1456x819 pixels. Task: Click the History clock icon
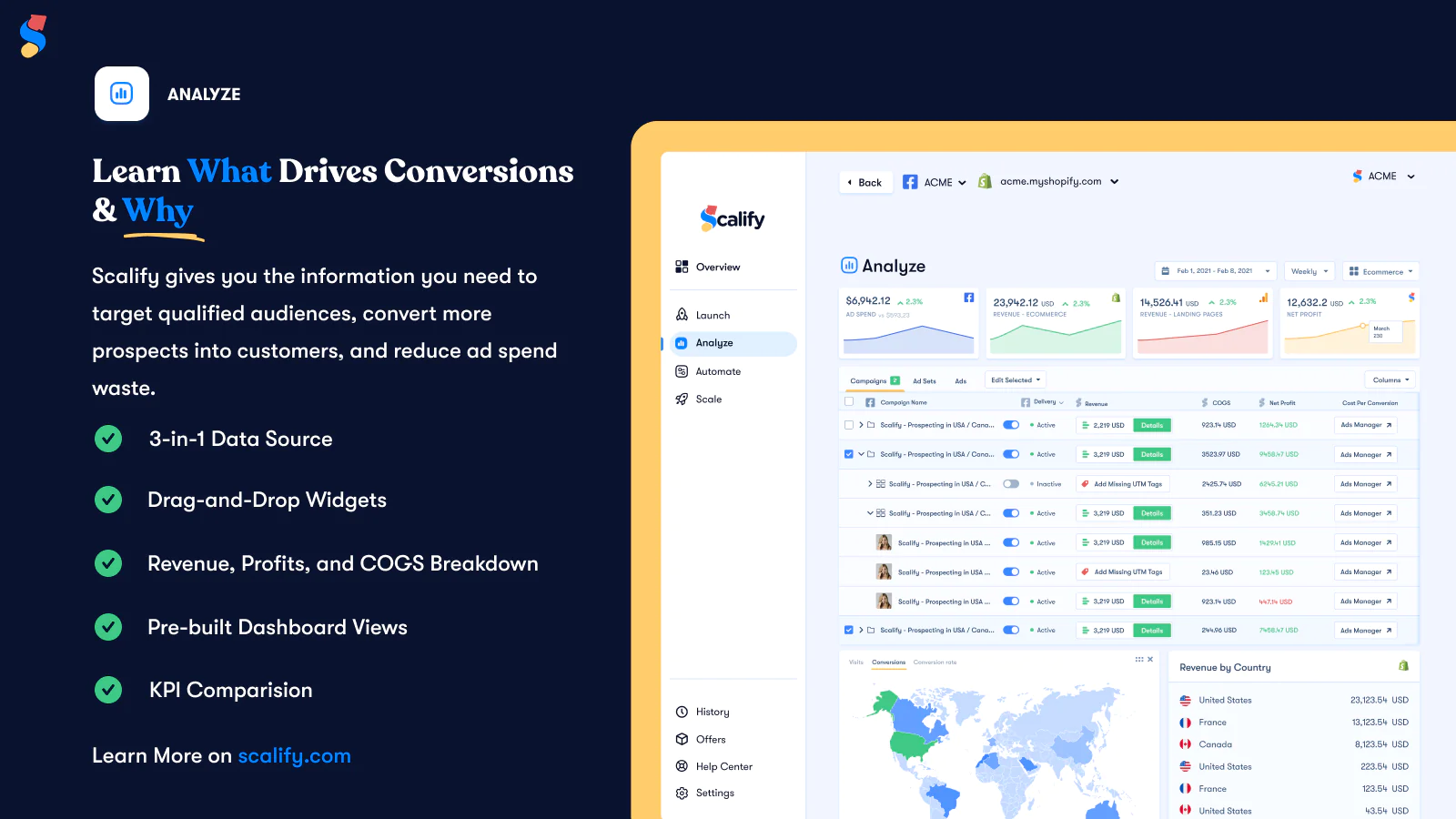(x=682, y=712)
